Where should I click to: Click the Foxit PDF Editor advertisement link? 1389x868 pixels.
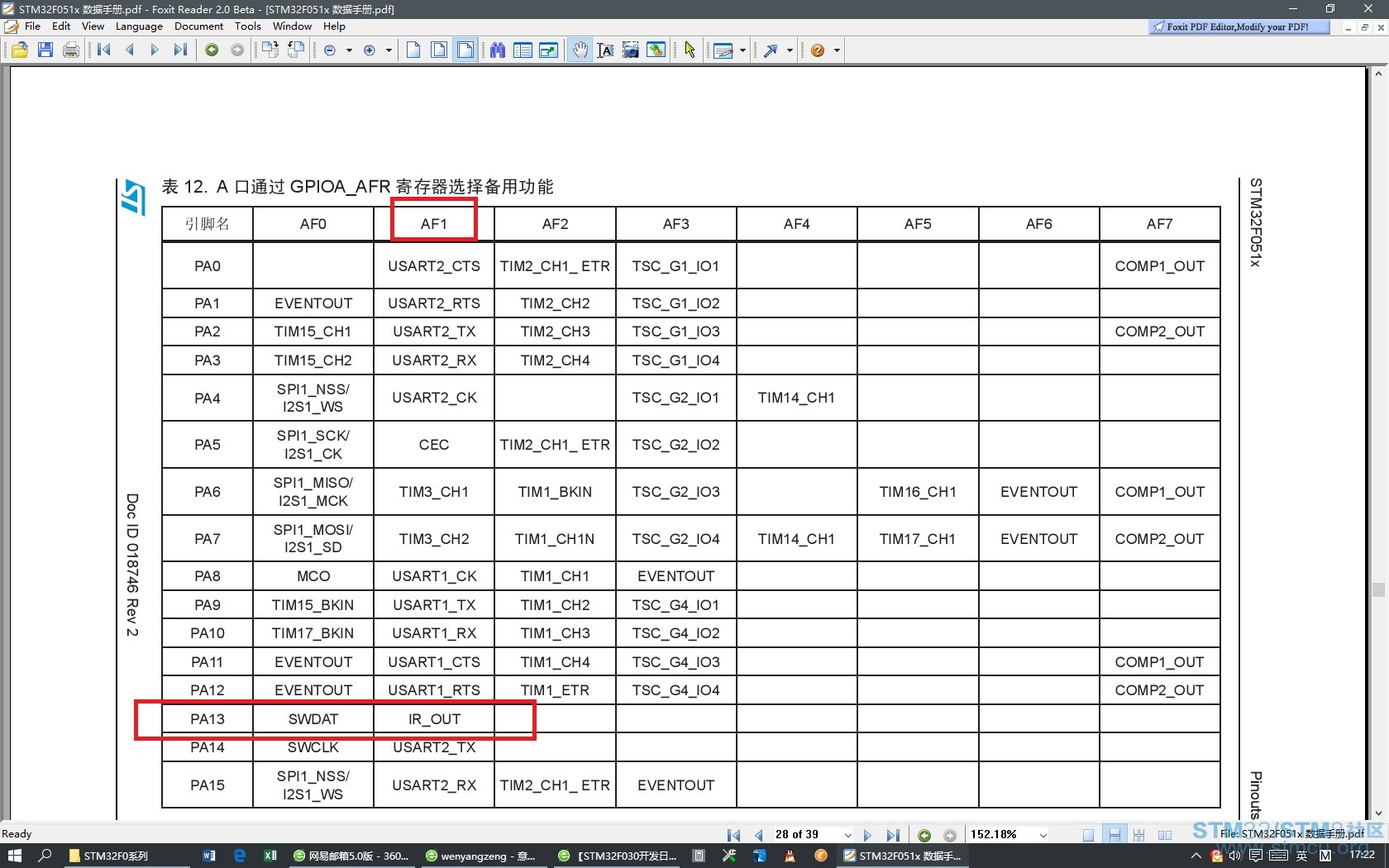(1239, 26)
